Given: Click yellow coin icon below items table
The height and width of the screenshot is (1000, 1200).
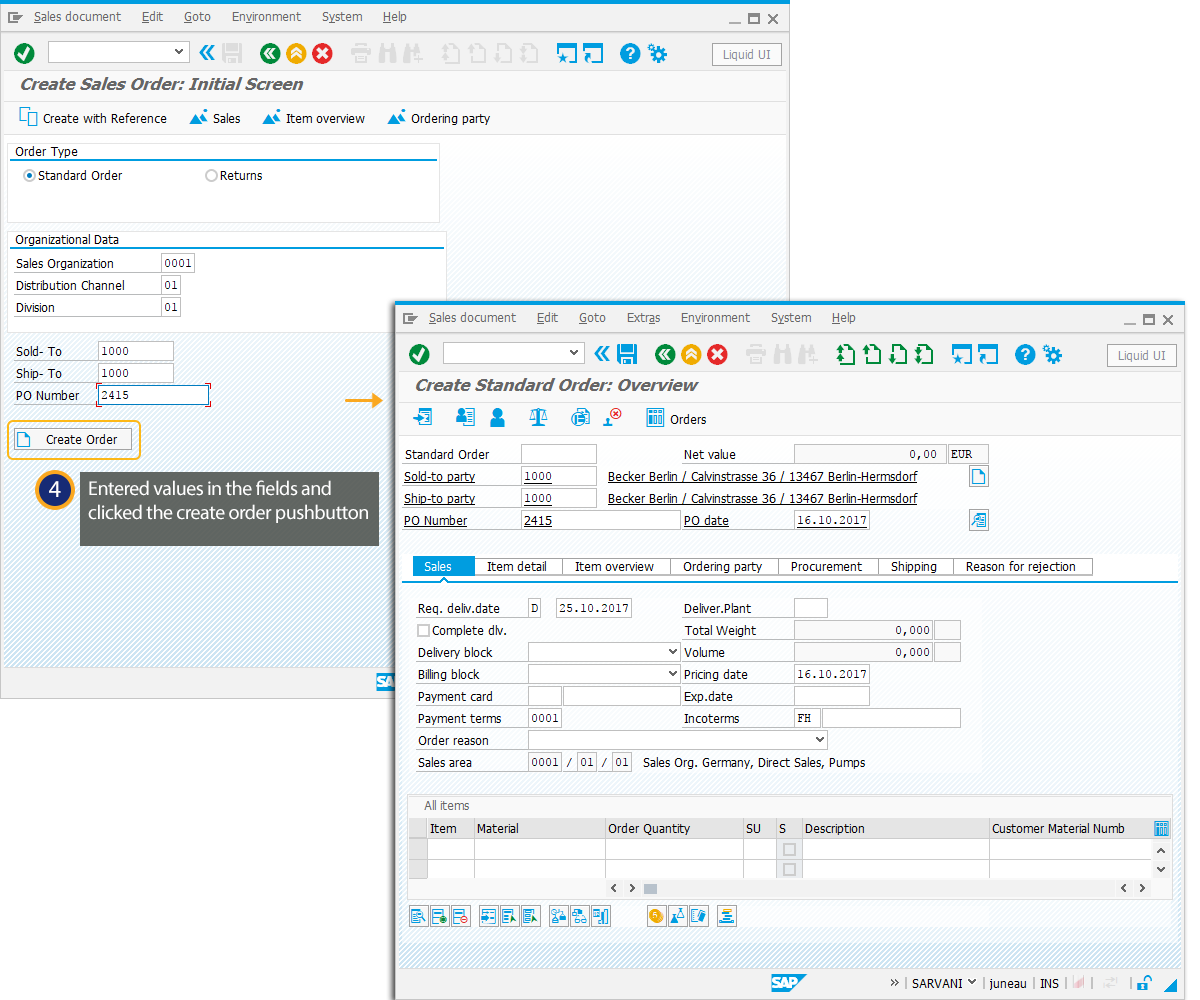Looking at the screenshot, I should (x=656, y=915).
